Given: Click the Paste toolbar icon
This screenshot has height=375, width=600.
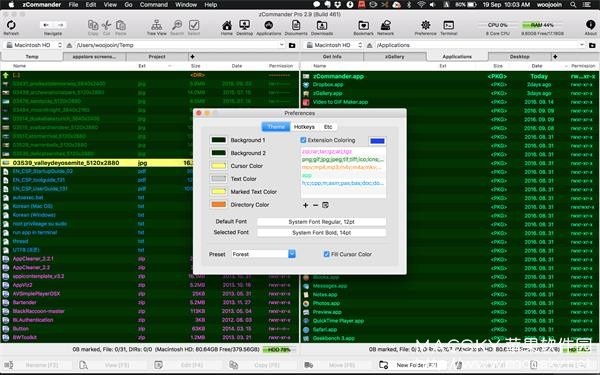Looking at the screenshot, I should pyautogui.click(x=121, y=25).
